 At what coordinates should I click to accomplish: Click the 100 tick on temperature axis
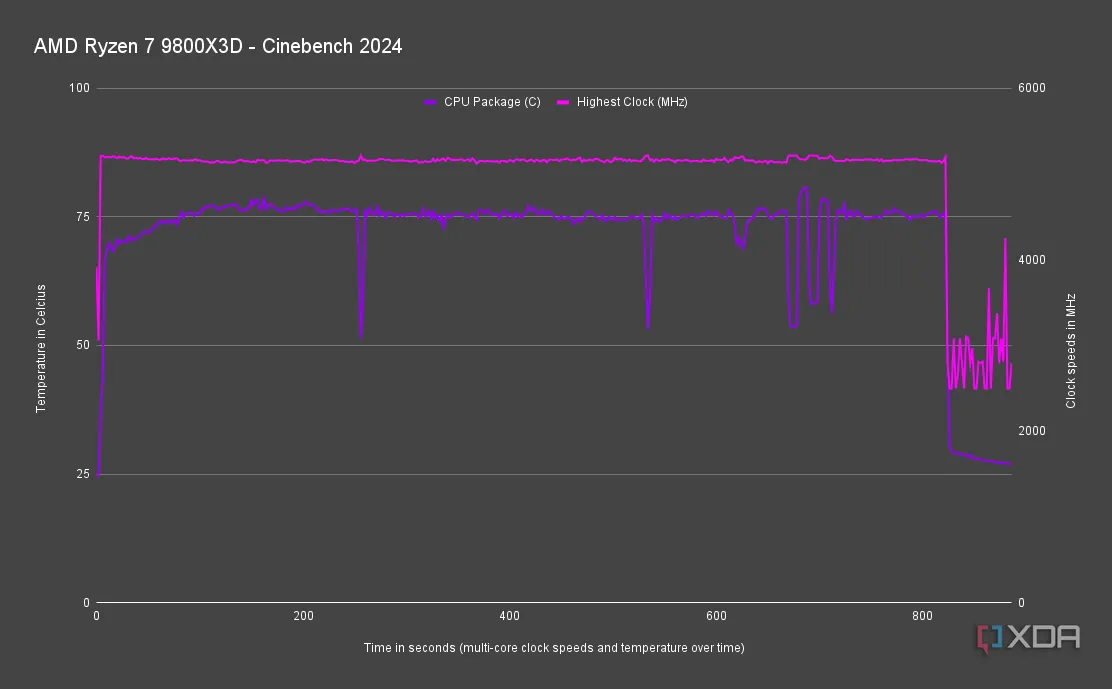(79, 88)
